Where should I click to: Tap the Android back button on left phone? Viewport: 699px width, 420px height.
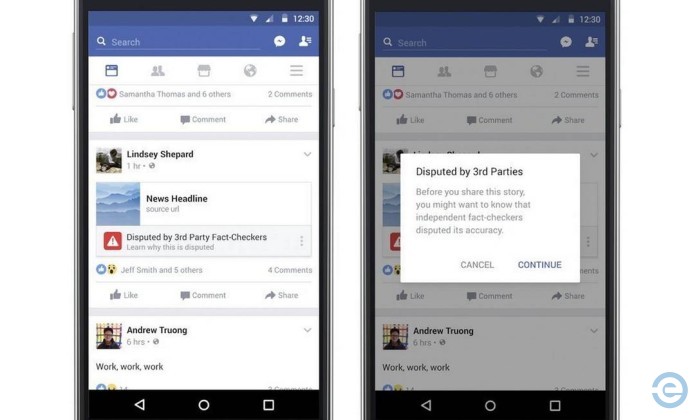(x=140, y=404)
